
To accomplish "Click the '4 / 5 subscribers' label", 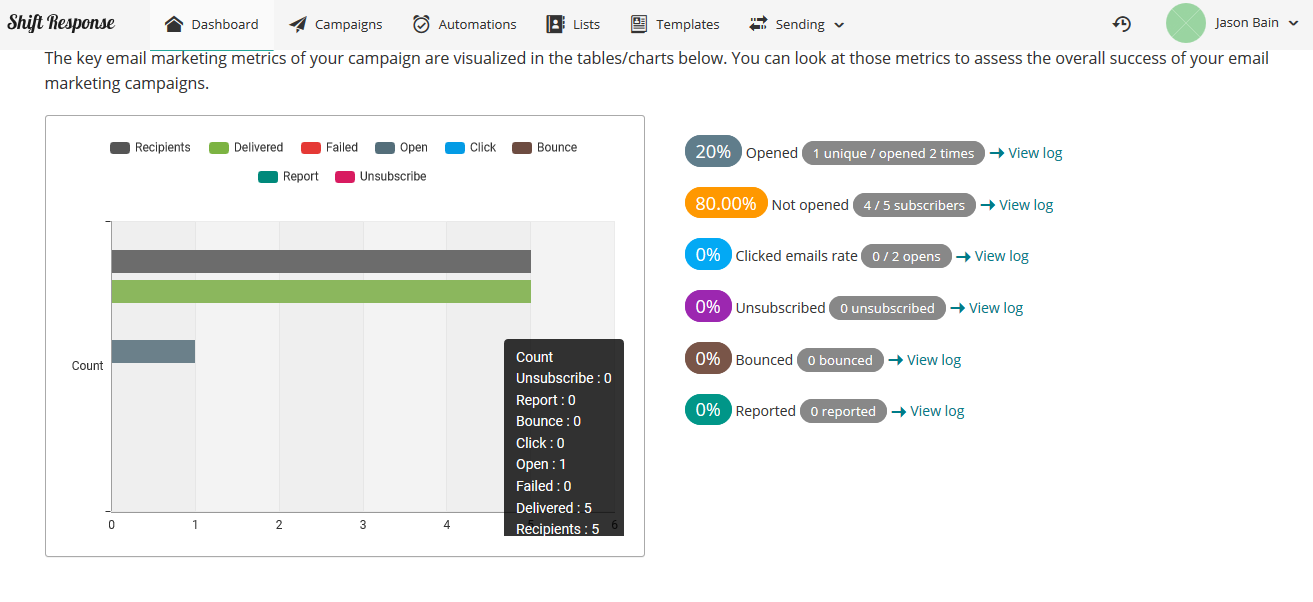I will 914,205.
